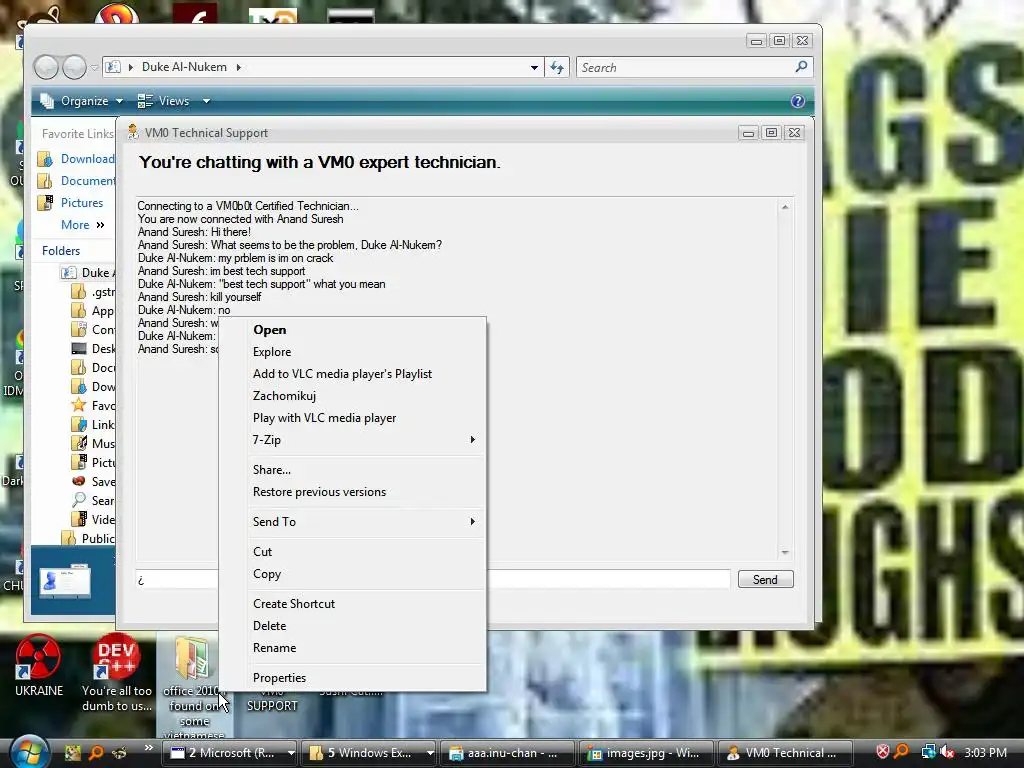This screenshot has height=768, width=1024.
Task: Select the Public folder in tree
Action: tap(88, 538)
